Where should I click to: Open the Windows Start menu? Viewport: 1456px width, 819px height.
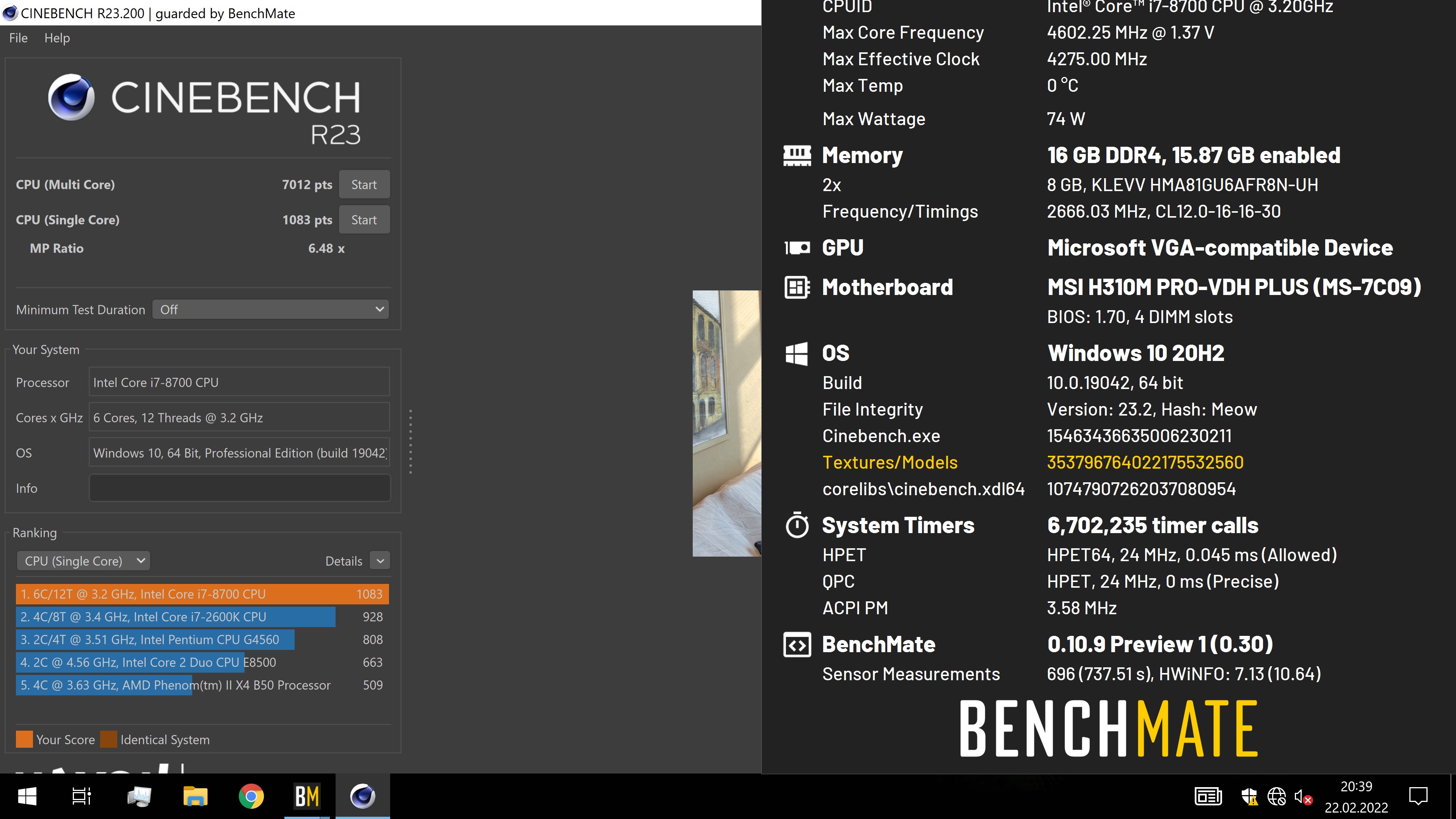pos(27,796)
